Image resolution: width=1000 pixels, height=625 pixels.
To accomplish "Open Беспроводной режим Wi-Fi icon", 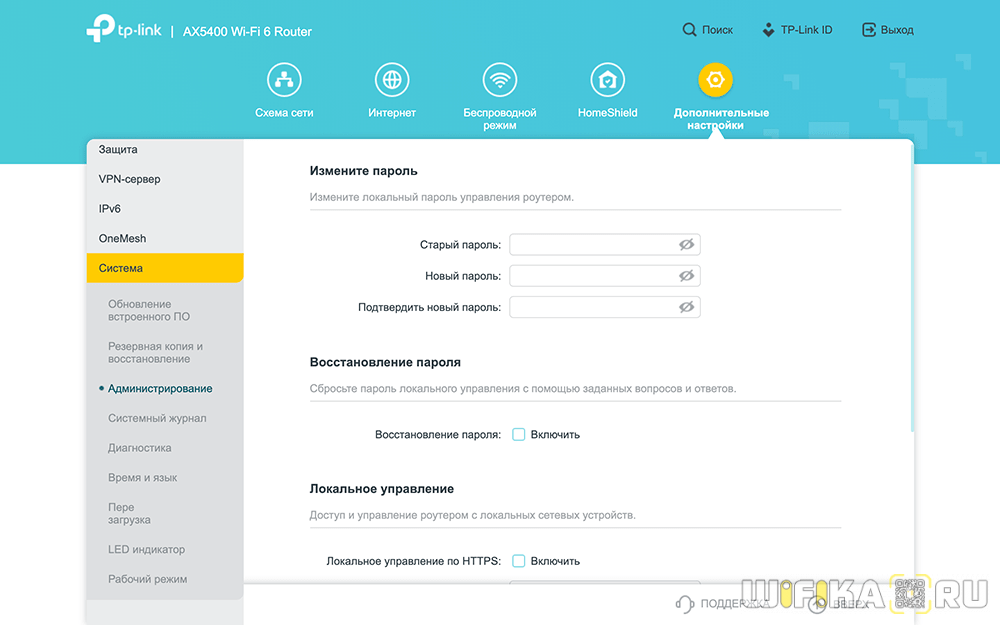I will [x=499, y=80].
